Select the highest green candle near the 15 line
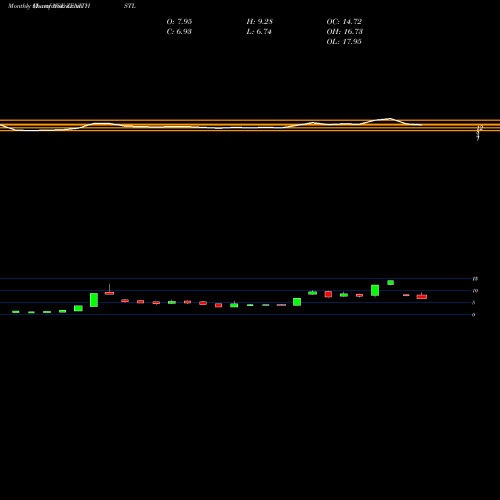The width and height of the screenshot is (500, 500). [390, 282]
